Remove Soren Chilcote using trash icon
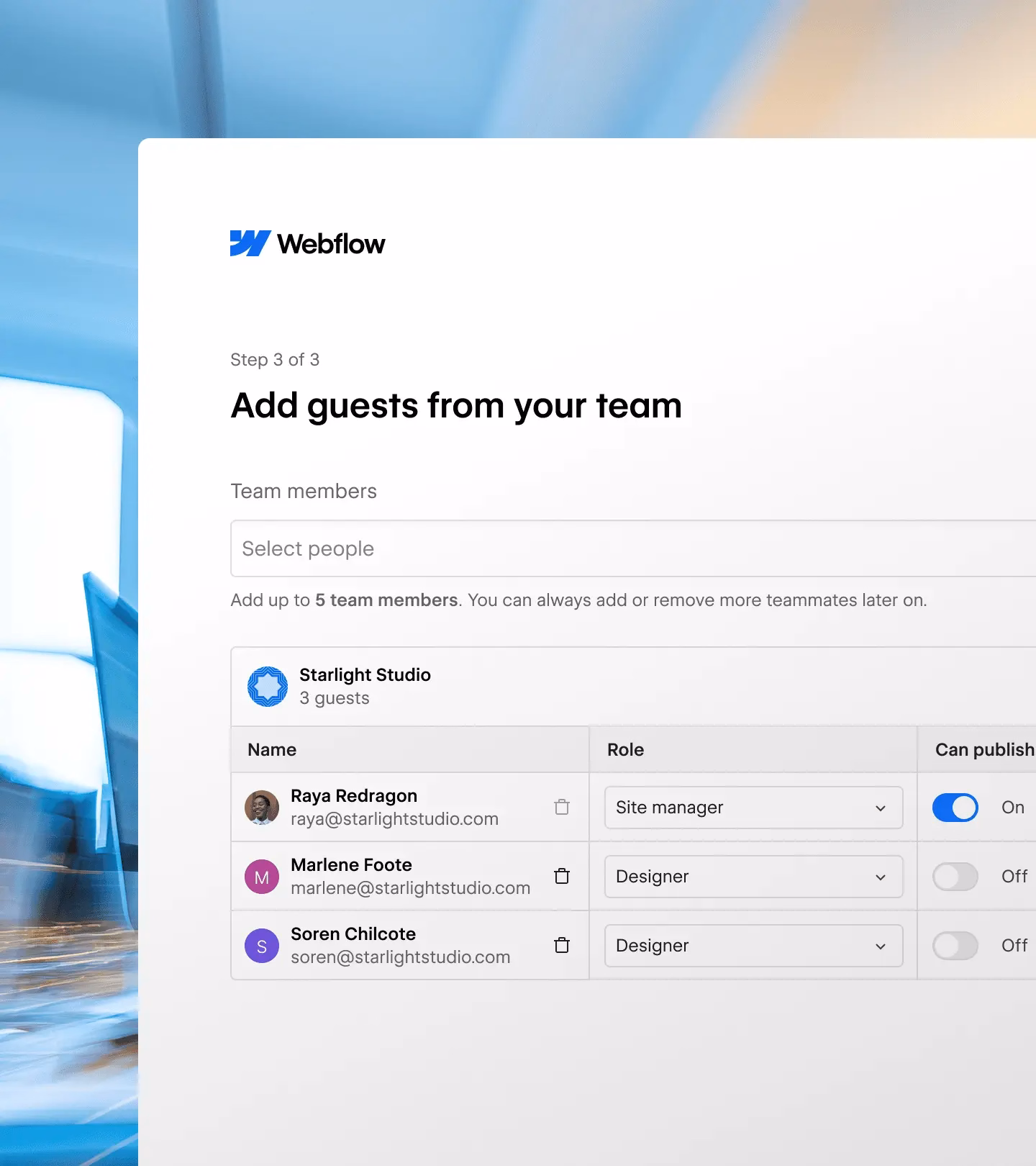The image size is (1036, 1166). click(x=562, y=945)
